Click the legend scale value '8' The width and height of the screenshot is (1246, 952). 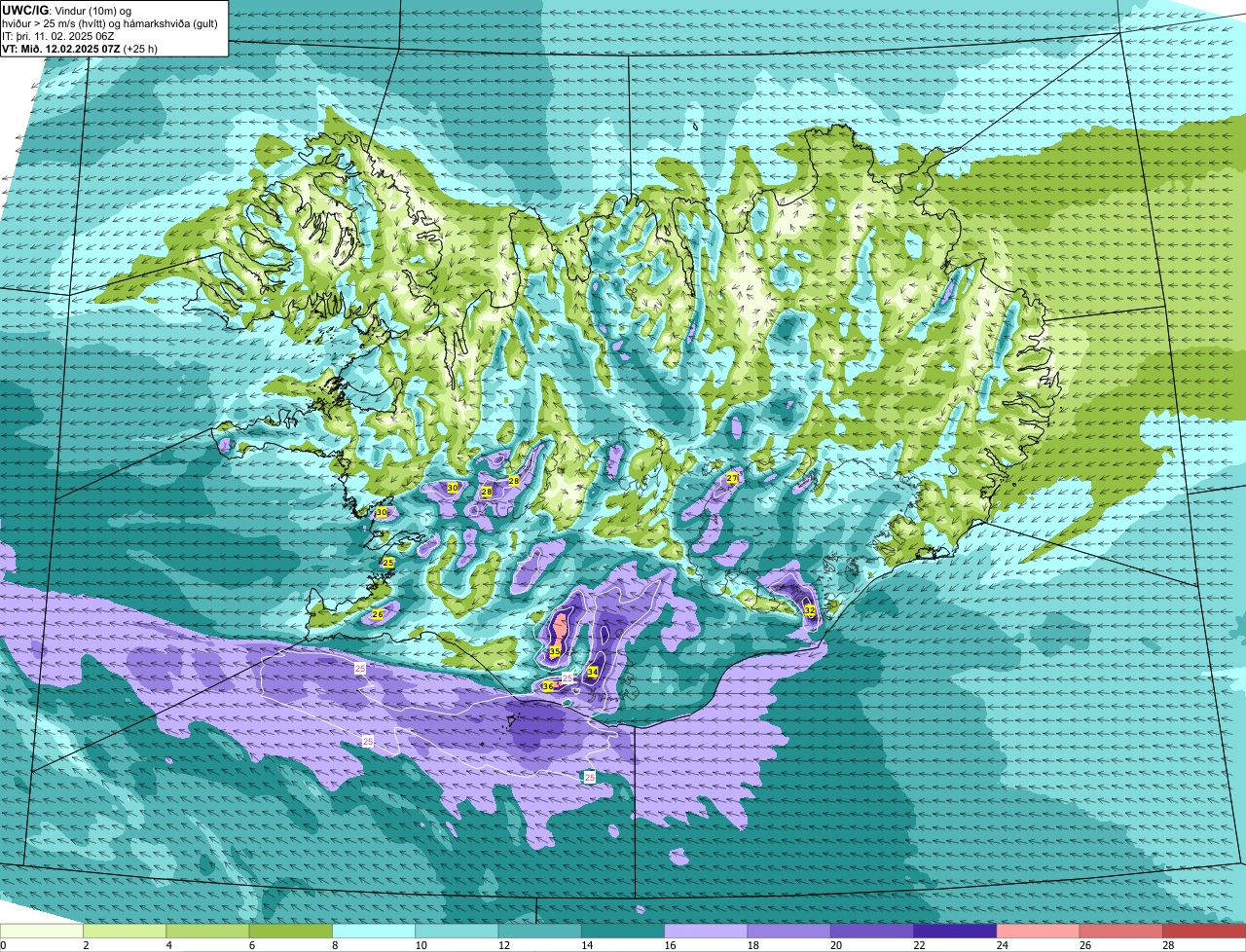tap(335, 944)
